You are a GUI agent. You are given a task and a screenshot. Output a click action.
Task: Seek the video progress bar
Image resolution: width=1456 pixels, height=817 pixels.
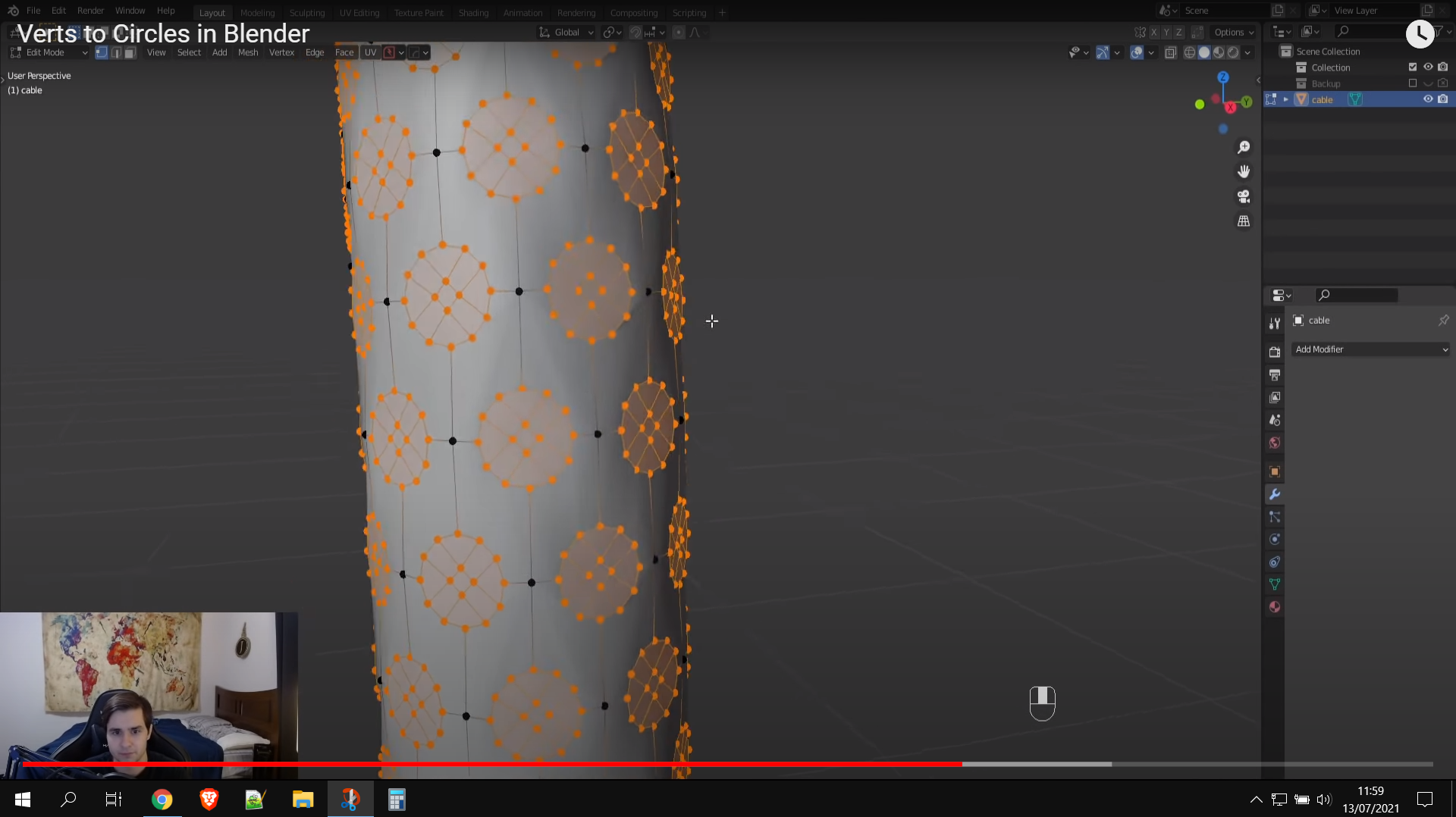(728, 764)
